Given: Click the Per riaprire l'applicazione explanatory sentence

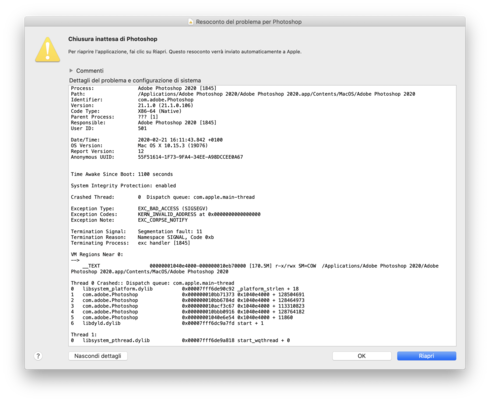Looking at the screenshot, I should pyautogui.click(x=185, y=52).
